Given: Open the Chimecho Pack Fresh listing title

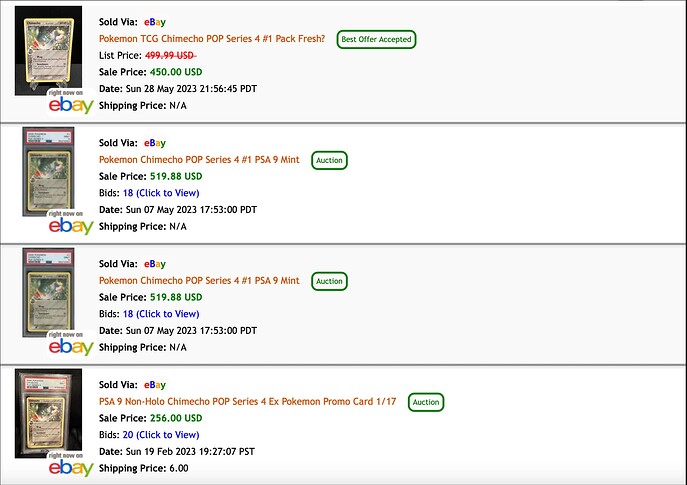Looking at the screenshot, I should (212, 39).
